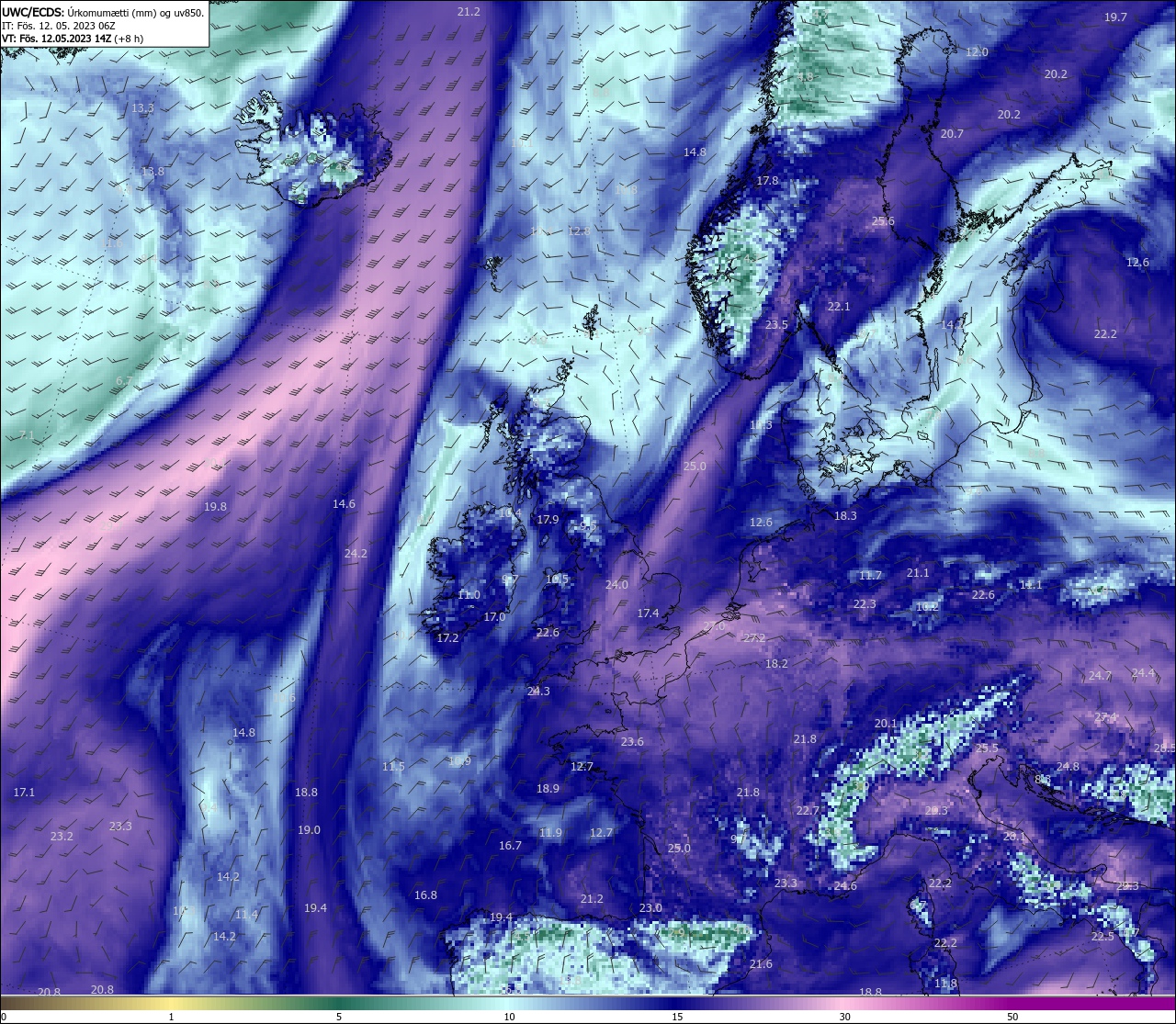Viewport: 1176px width, 1024px height.
Task: Click the 24.3 value label
Action: point(538,692)
